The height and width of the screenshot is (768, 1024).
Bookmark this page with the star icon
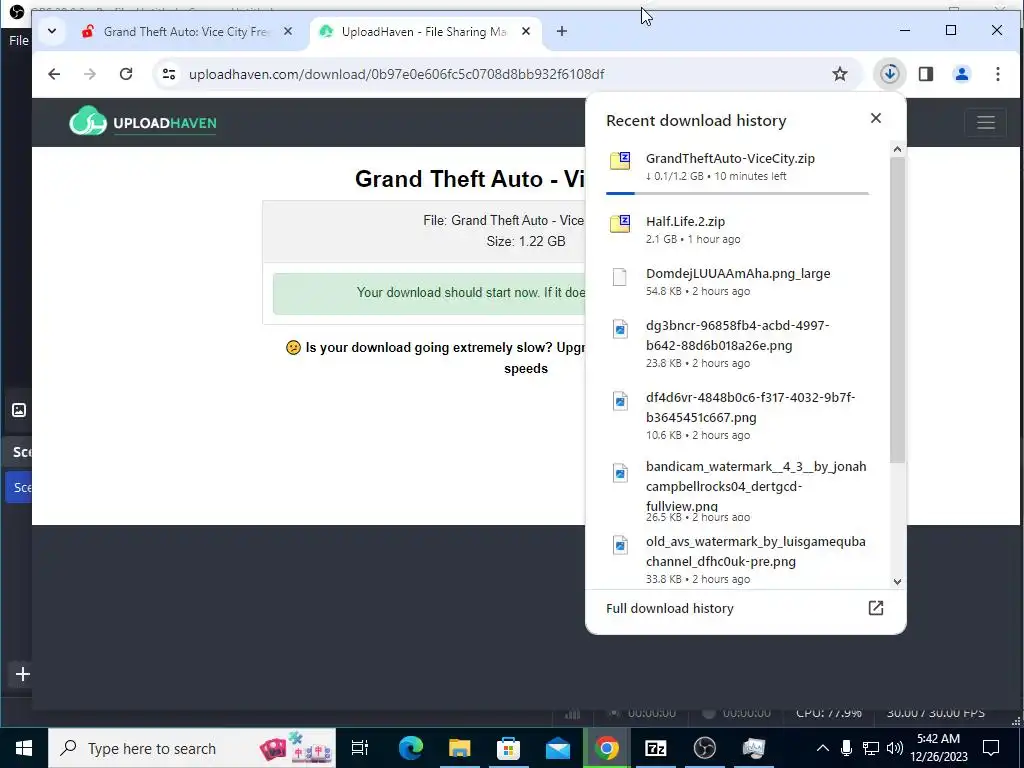(840, 74)
